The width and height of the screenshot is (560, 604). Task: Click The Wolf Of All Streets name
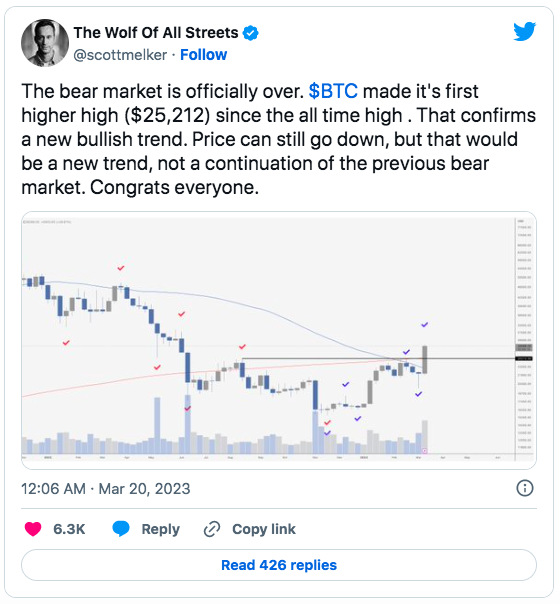coord(156,33)
